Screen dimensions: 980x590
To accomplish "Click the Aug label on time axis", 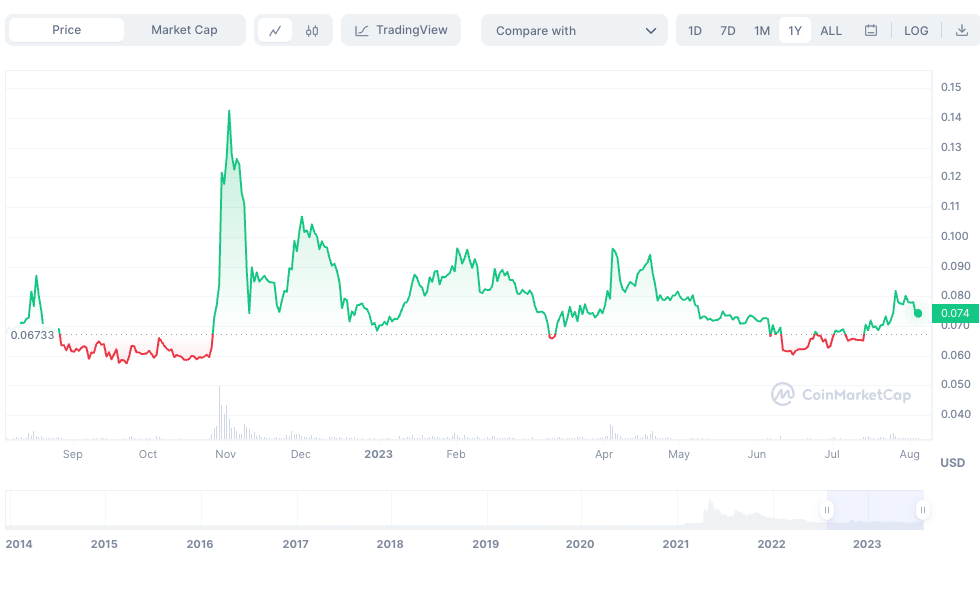I will (x=909, y=454).
